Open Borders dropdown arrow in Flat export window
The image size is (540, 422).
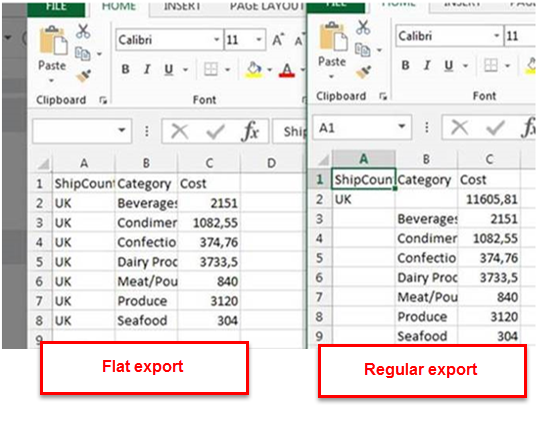[x=228, y=70]
